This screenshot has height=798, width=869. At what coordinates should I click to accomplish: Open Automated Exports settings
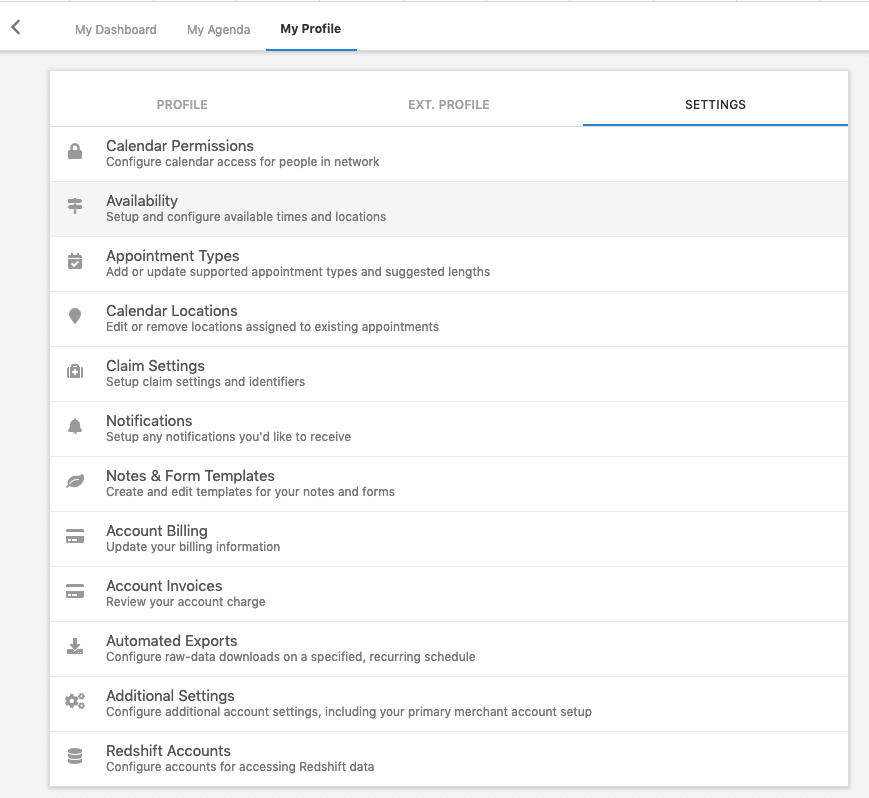449,648
